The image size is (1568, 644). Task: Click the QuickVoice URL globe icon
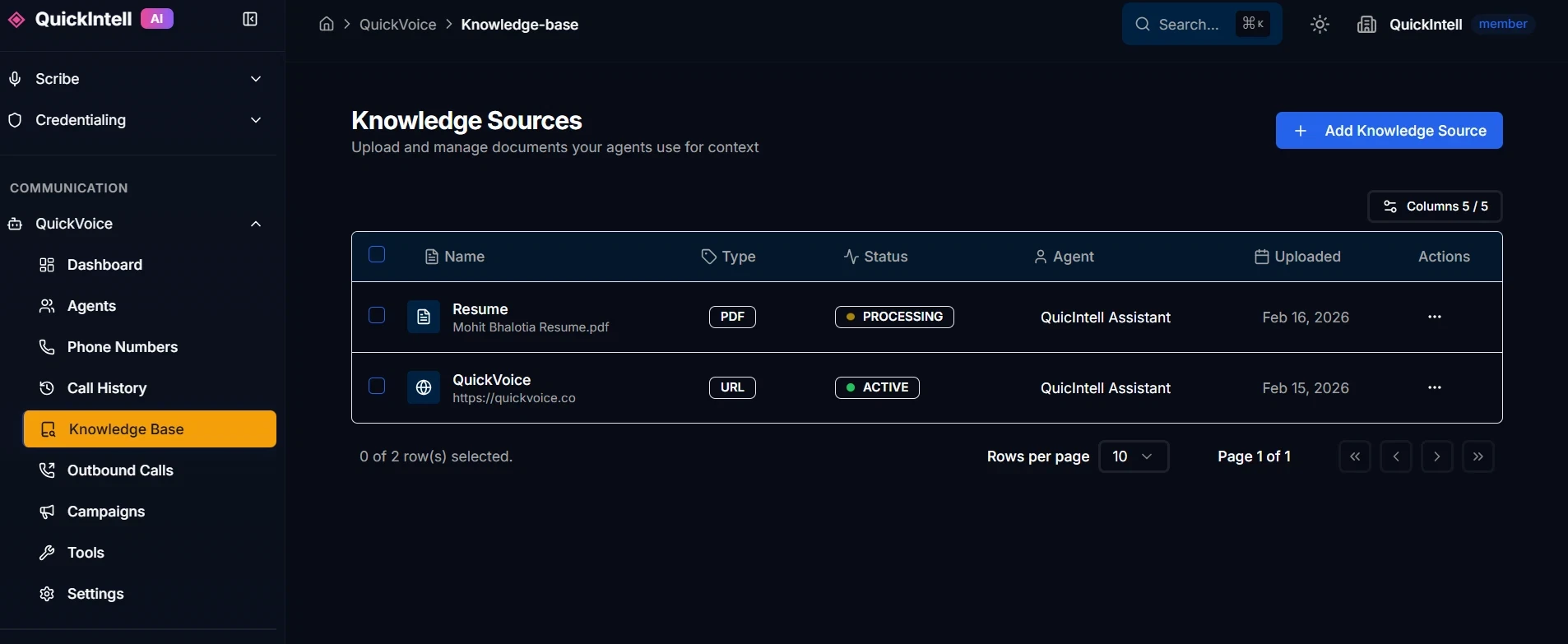[x=424, y=387]
